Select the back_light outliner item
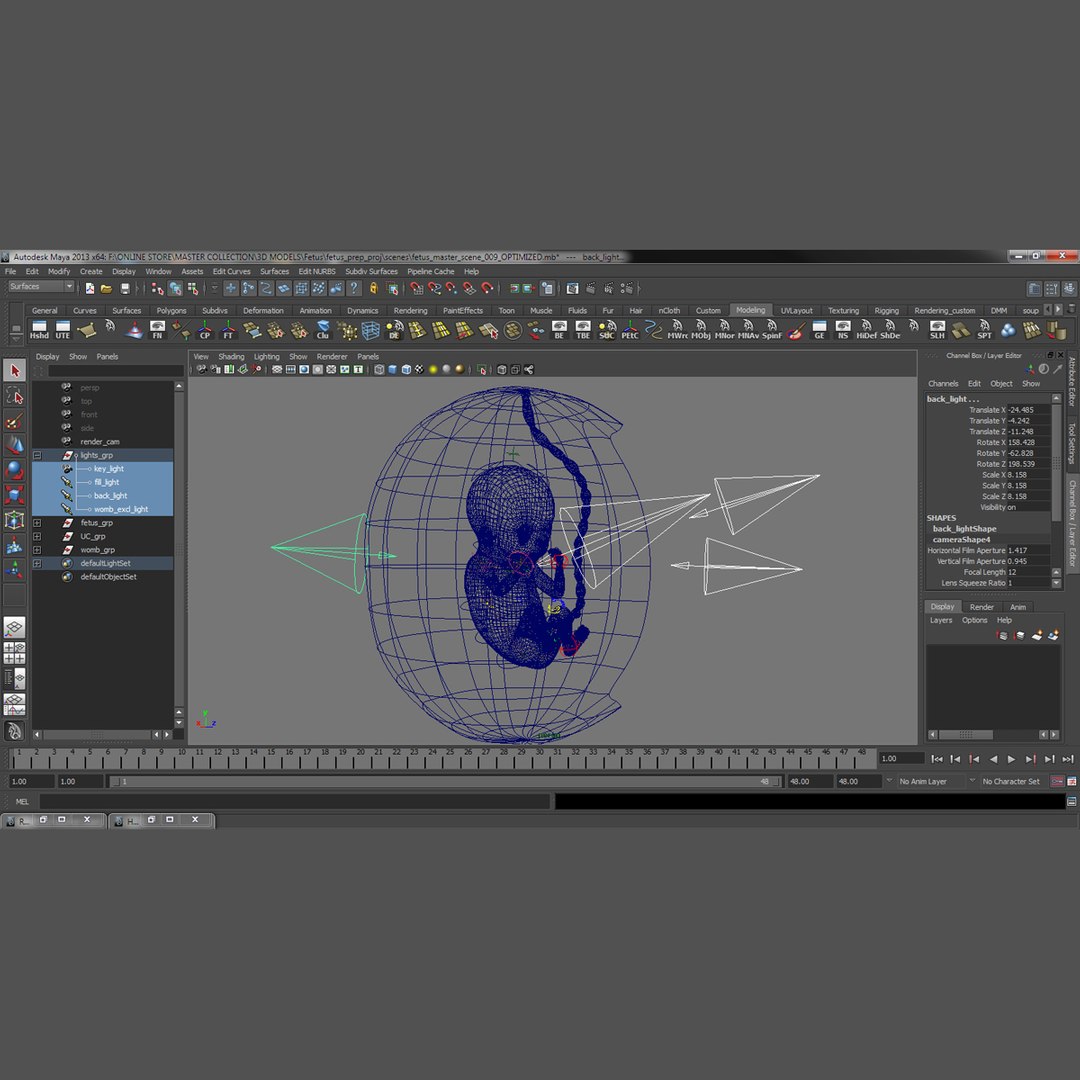The width and height of the screenshot is (1080, 1080). (110, 496)
